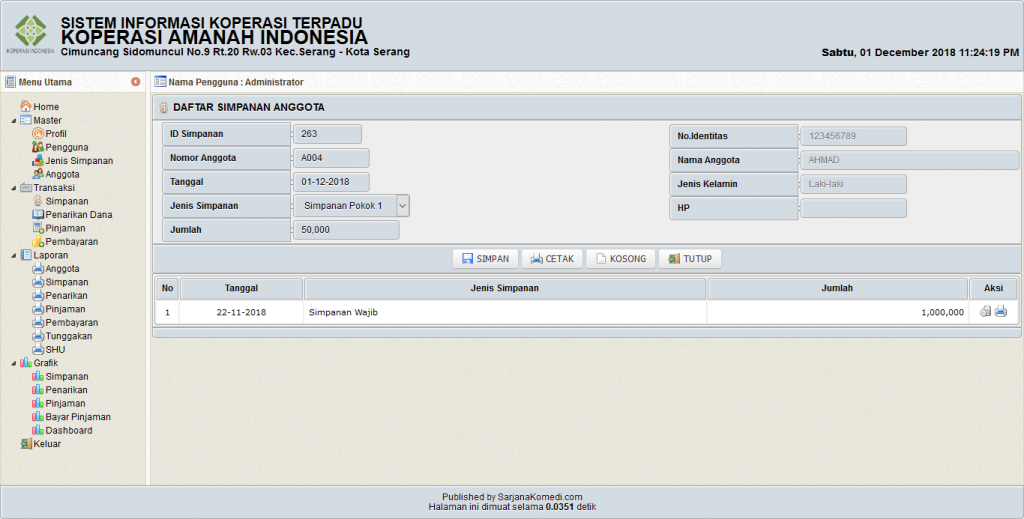Viewport: 1024px width, 519px height.
Task: Open the Master folder label
Action: (48, 120)
